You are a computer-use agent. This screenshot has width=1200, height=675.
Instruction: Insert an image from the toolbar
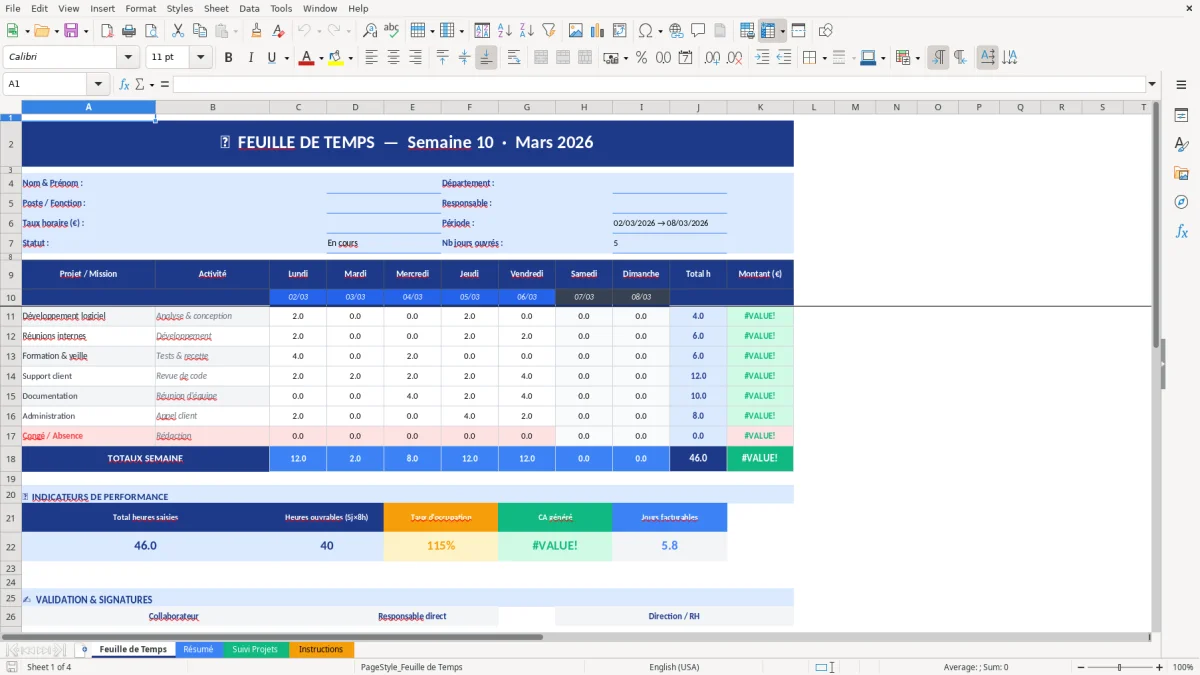pos(576,30)
